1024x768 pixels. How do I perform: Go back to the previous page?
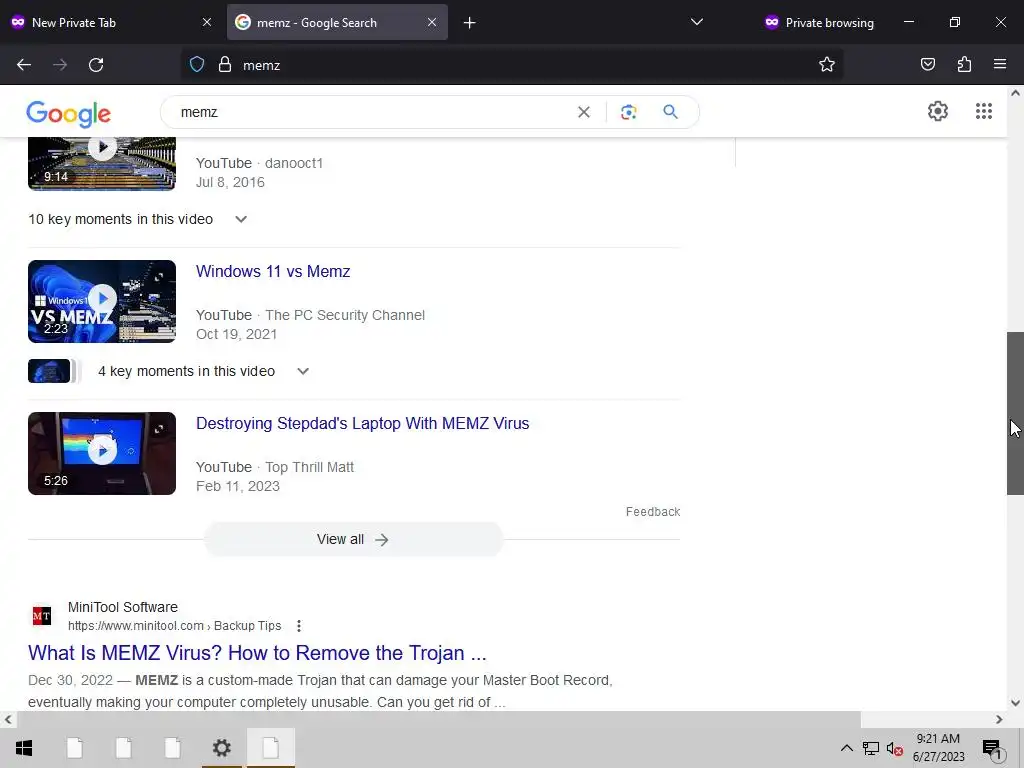tap(24, 65)
